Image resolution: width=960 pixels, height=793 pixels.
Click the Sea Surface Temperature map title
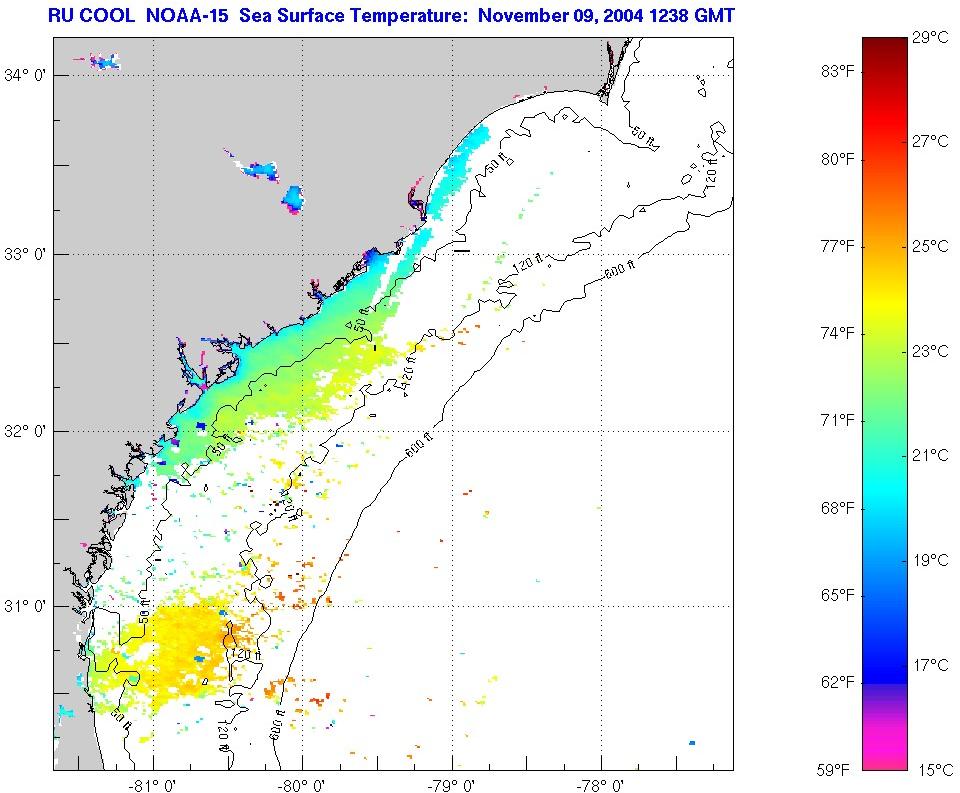click(391, 15)
